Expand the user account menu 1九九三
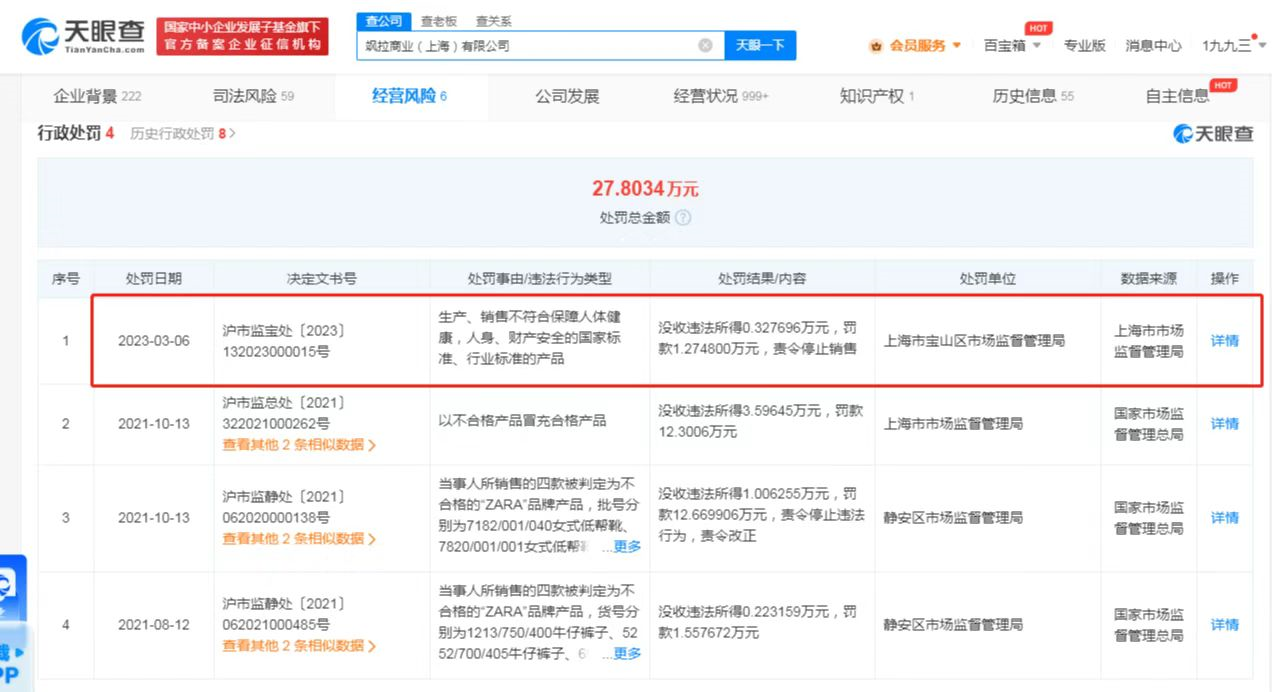The width and height of the screenshot is (1272, 692). 1232,46
